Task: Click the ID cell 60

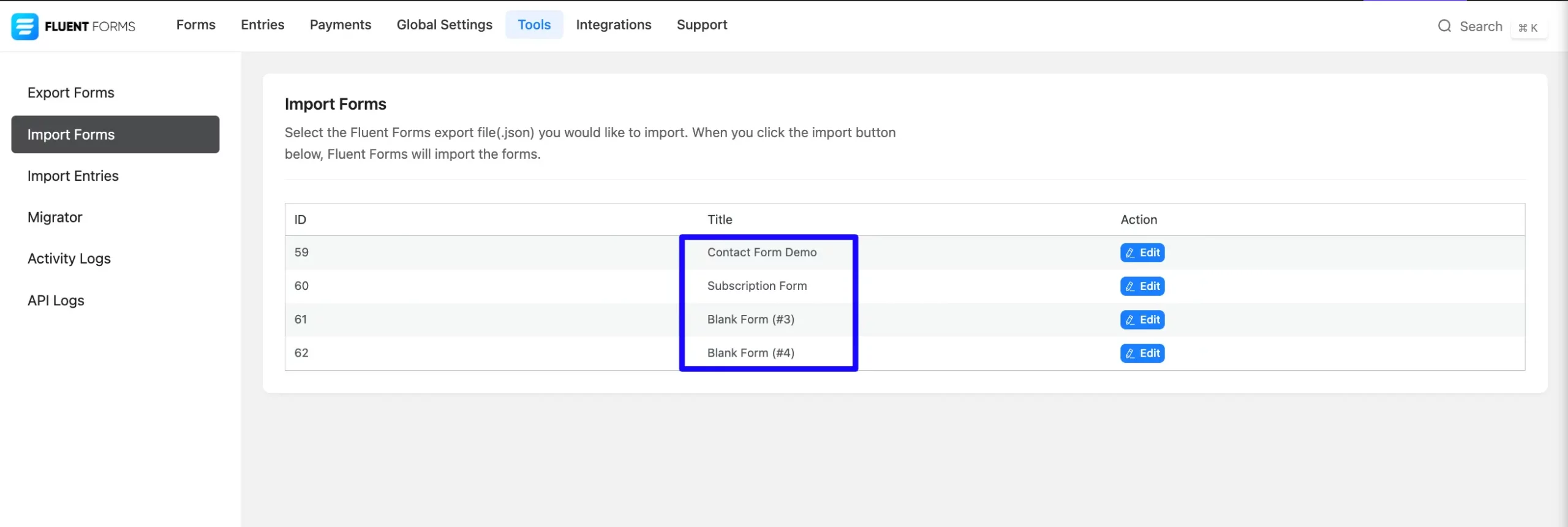Action: tap(301, 286)
